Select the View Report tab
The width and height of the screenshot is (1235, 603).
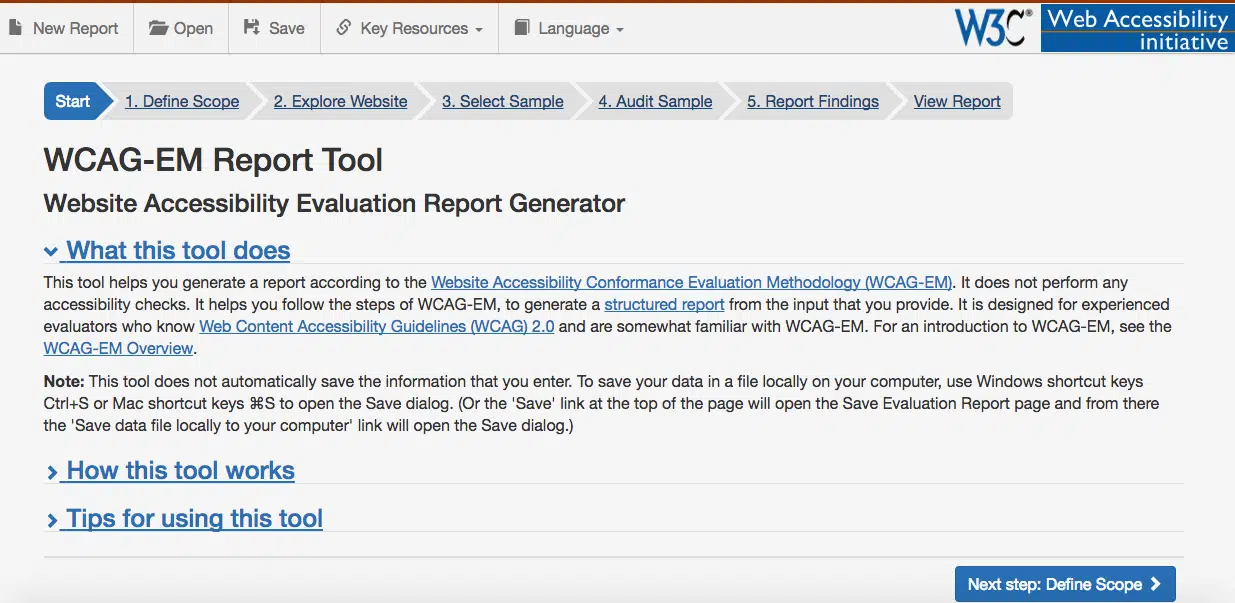click(x=957, y=101)
